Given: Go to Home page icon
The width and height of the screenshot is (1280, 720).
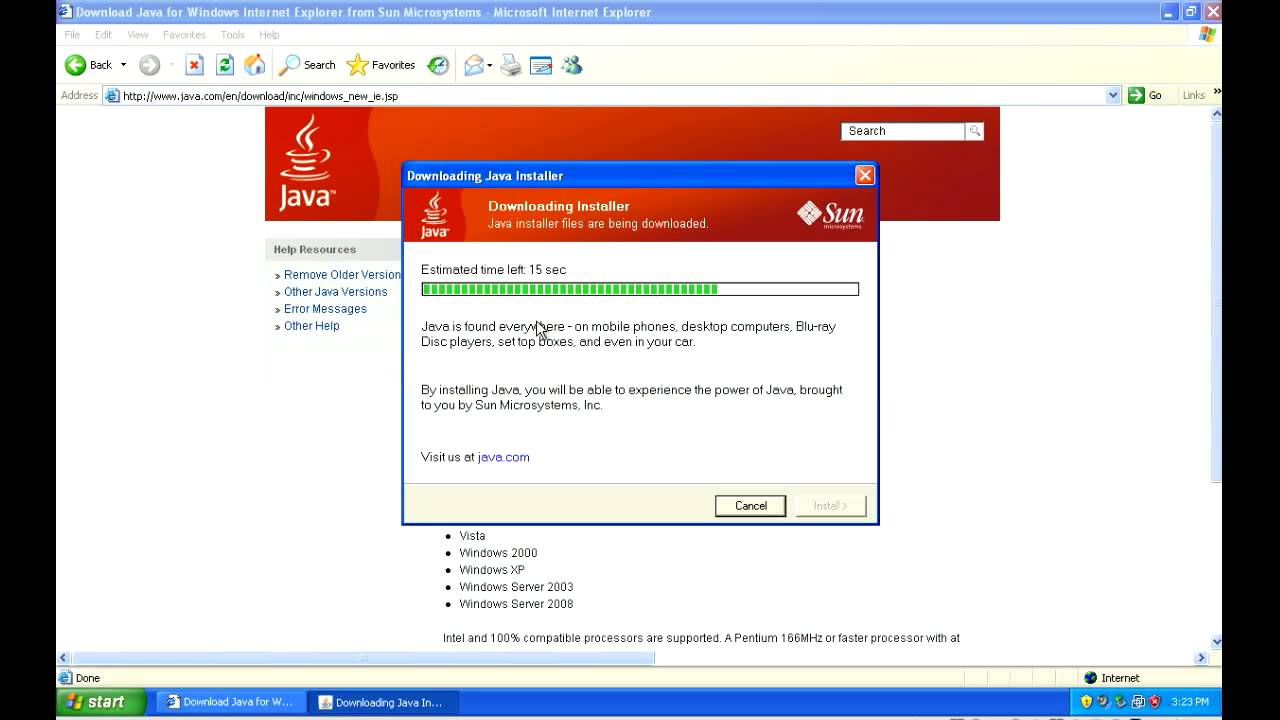Looking at the screenshot, I should 255,65.
